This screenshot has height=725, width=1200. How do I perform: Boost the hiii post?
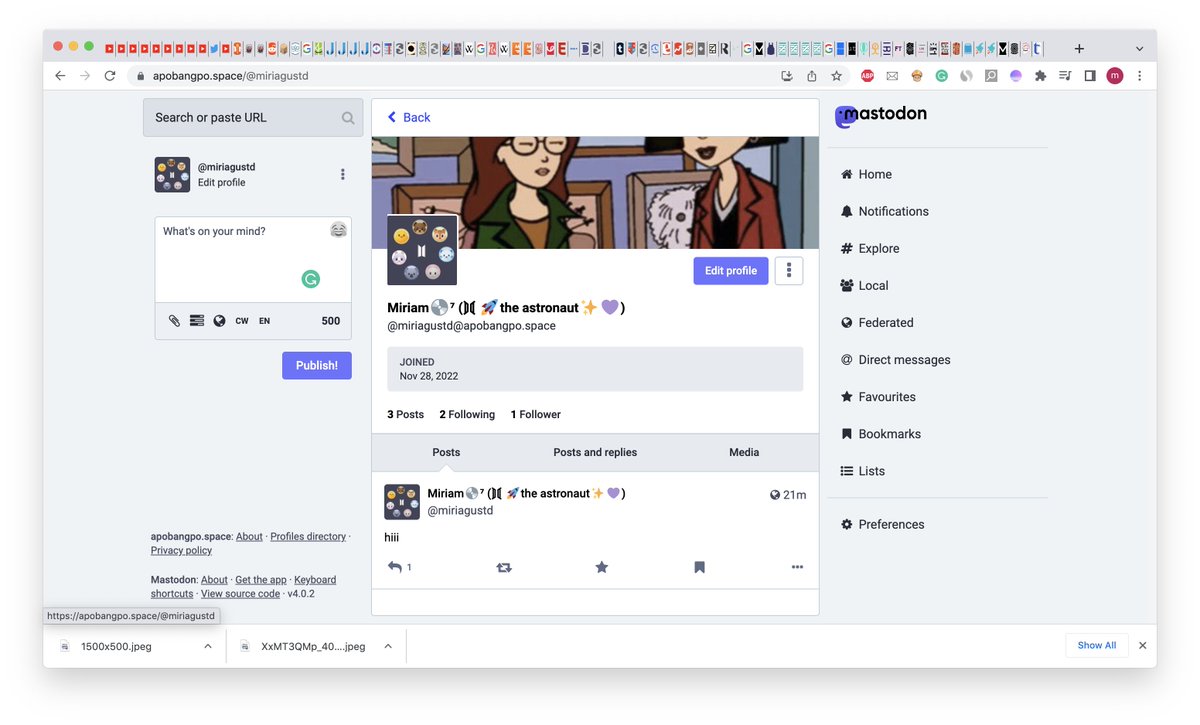click(x=504, y=567)
